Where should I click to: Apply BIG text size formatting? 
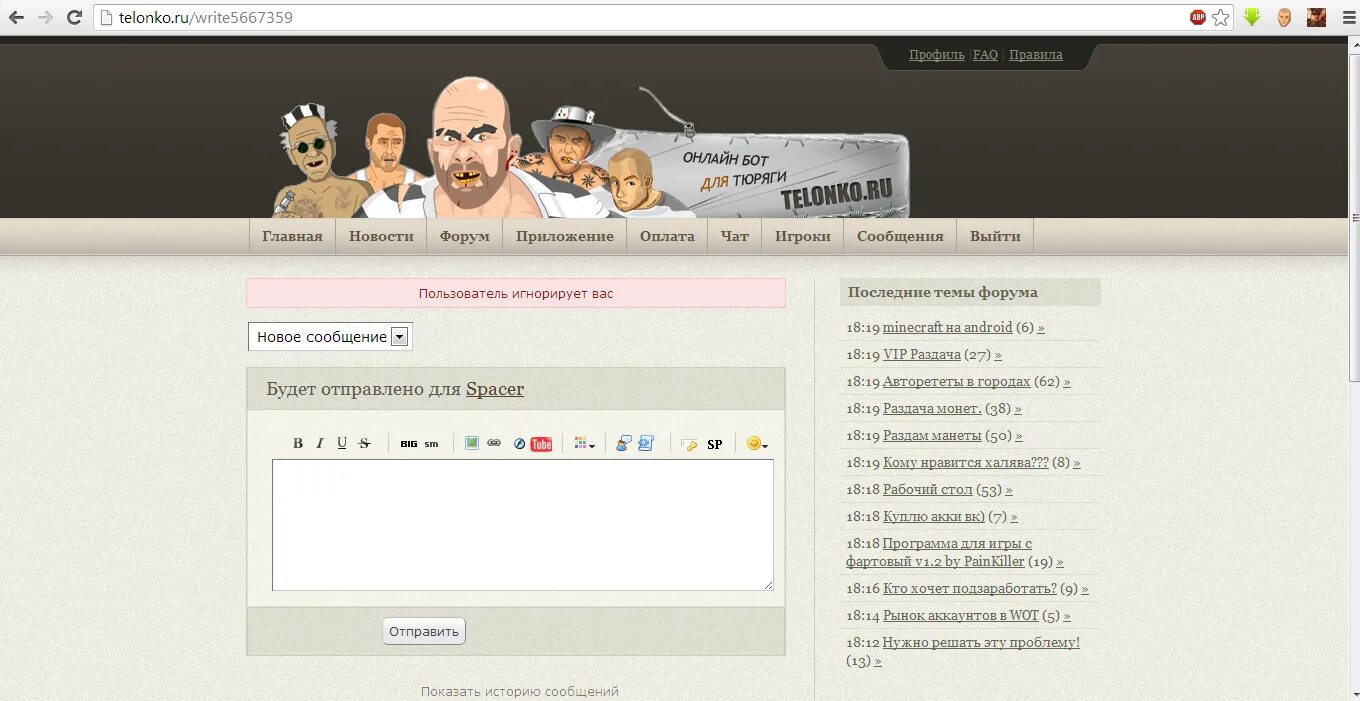point(407,443)
